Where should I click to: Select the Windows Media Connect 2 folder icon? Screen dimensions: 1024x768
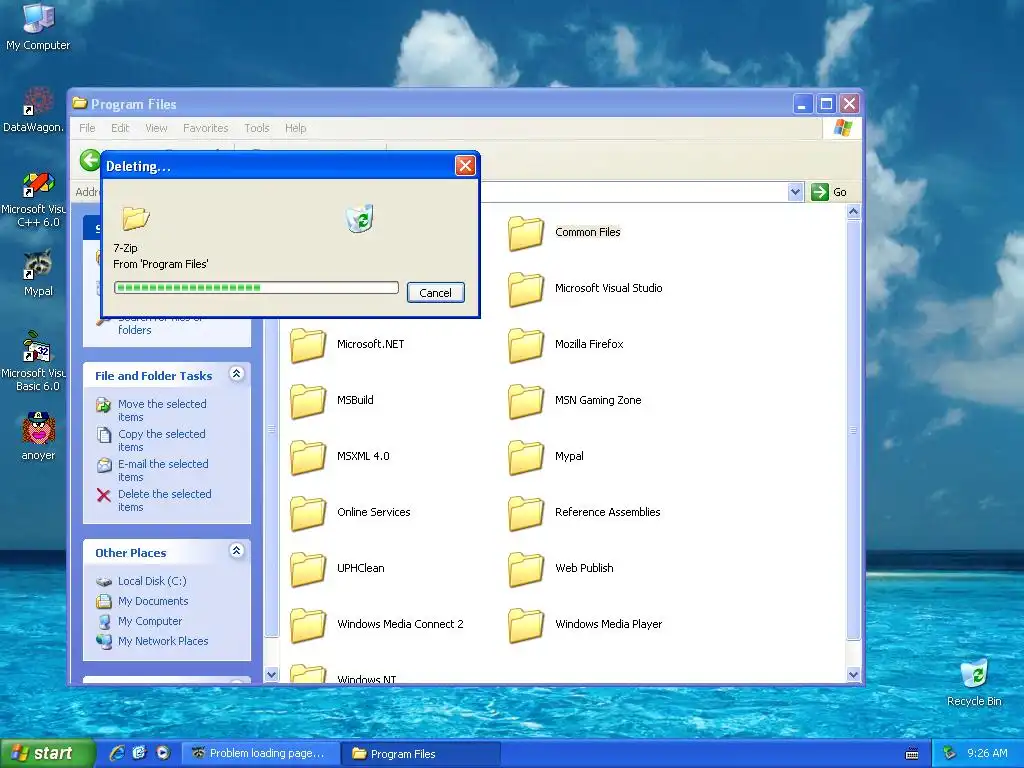click(x=308, y=626)
